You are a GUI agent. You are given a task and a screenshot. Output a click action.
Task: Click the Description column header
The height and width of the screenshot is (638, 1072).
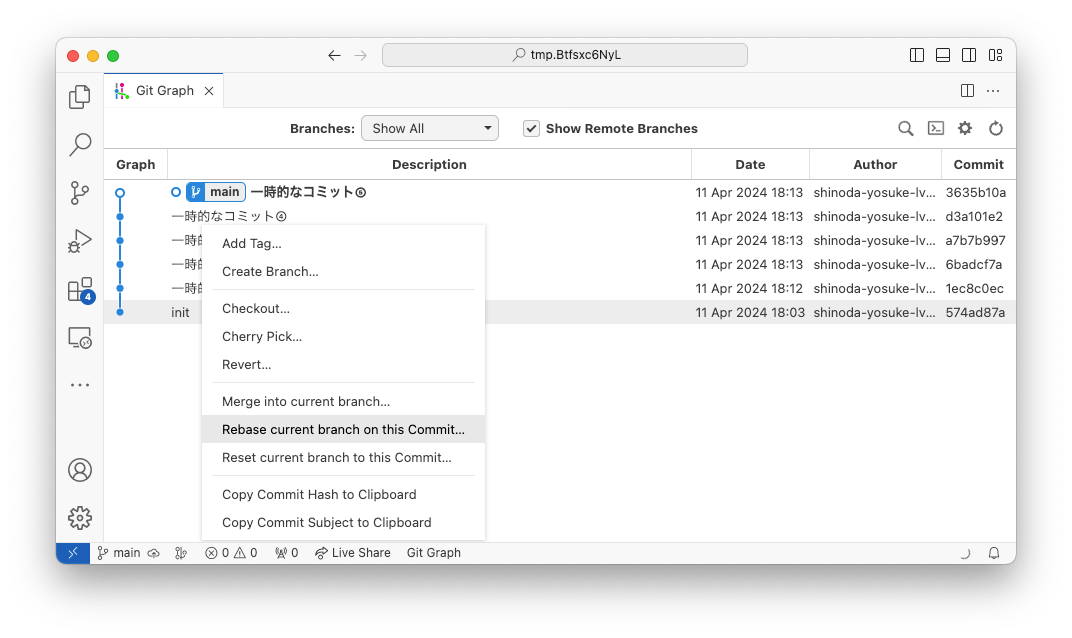(x=429, y=165)
